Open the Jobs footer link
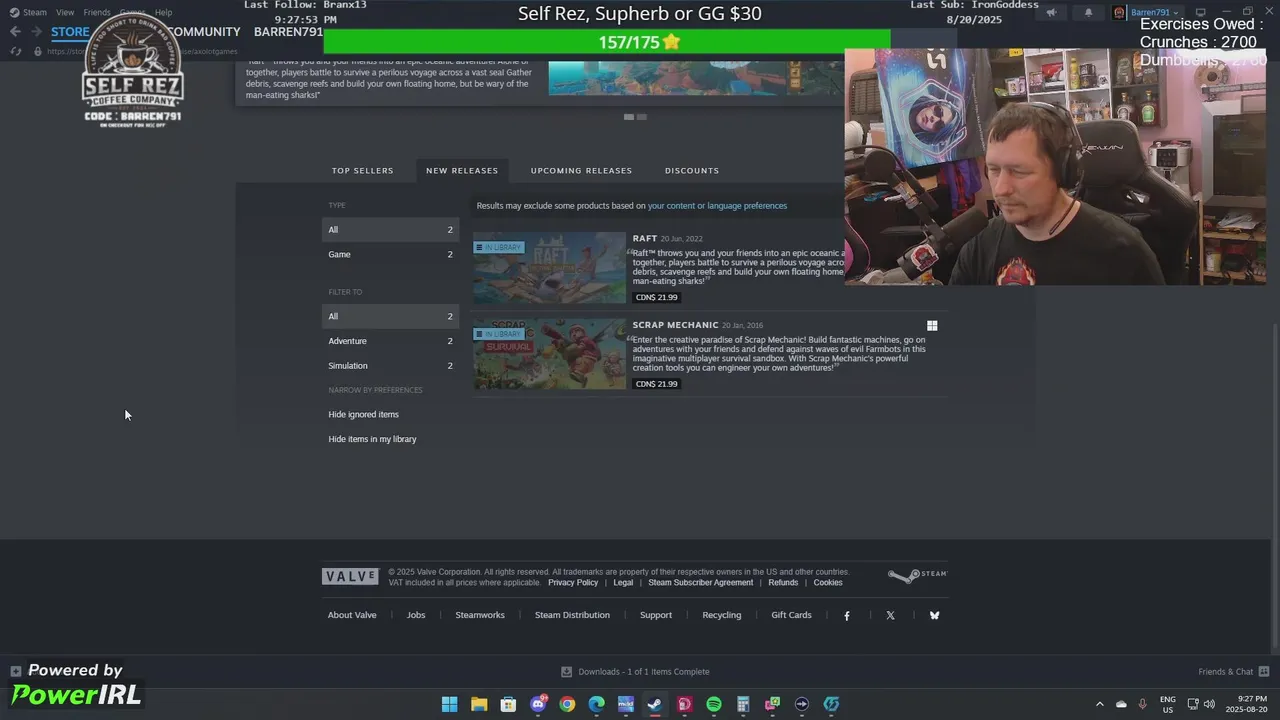Viewport: 1280px width, 720px height. (x=416, y=615)
